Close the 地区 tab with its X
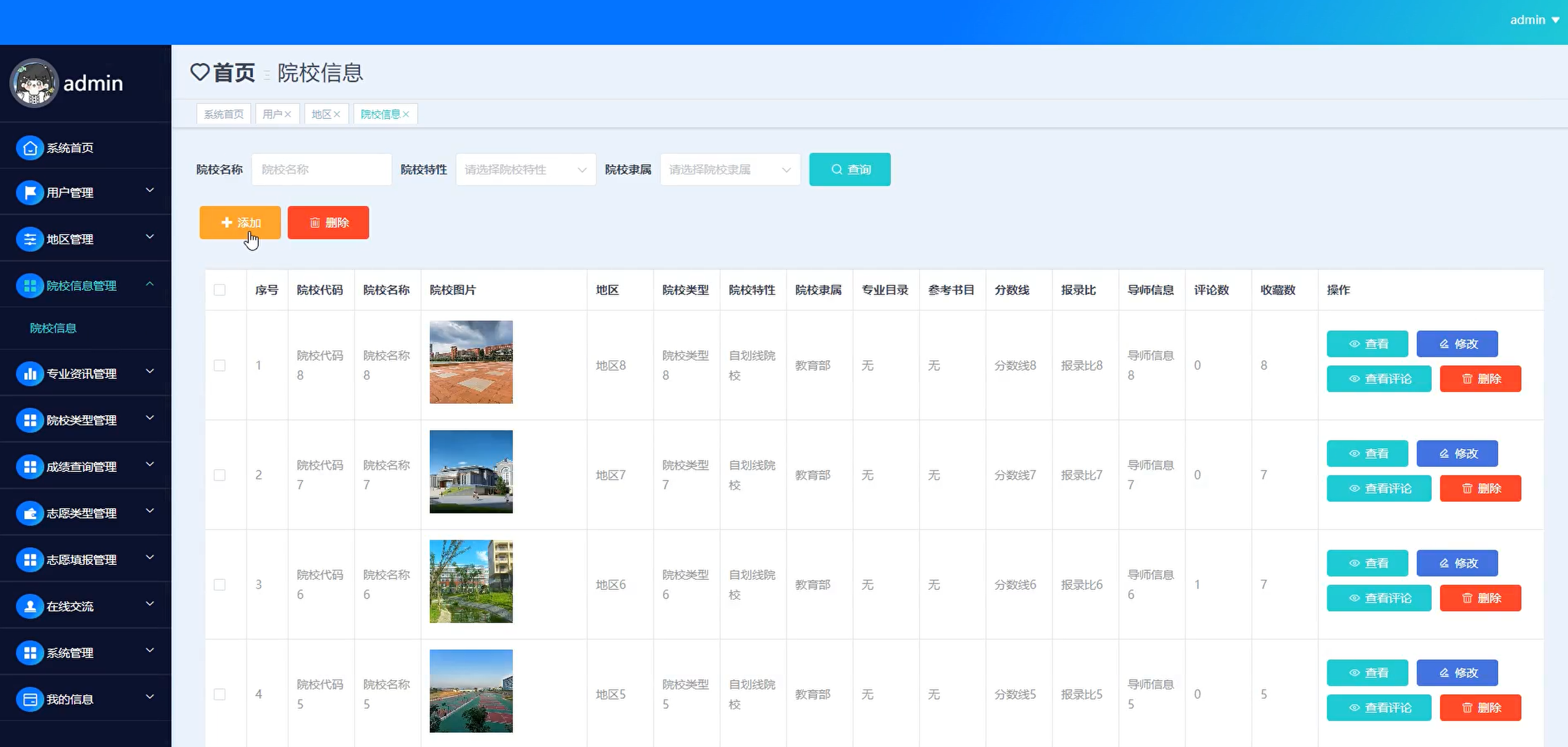The height and width of the screenshot is (747, 1568). click(336, 115)
